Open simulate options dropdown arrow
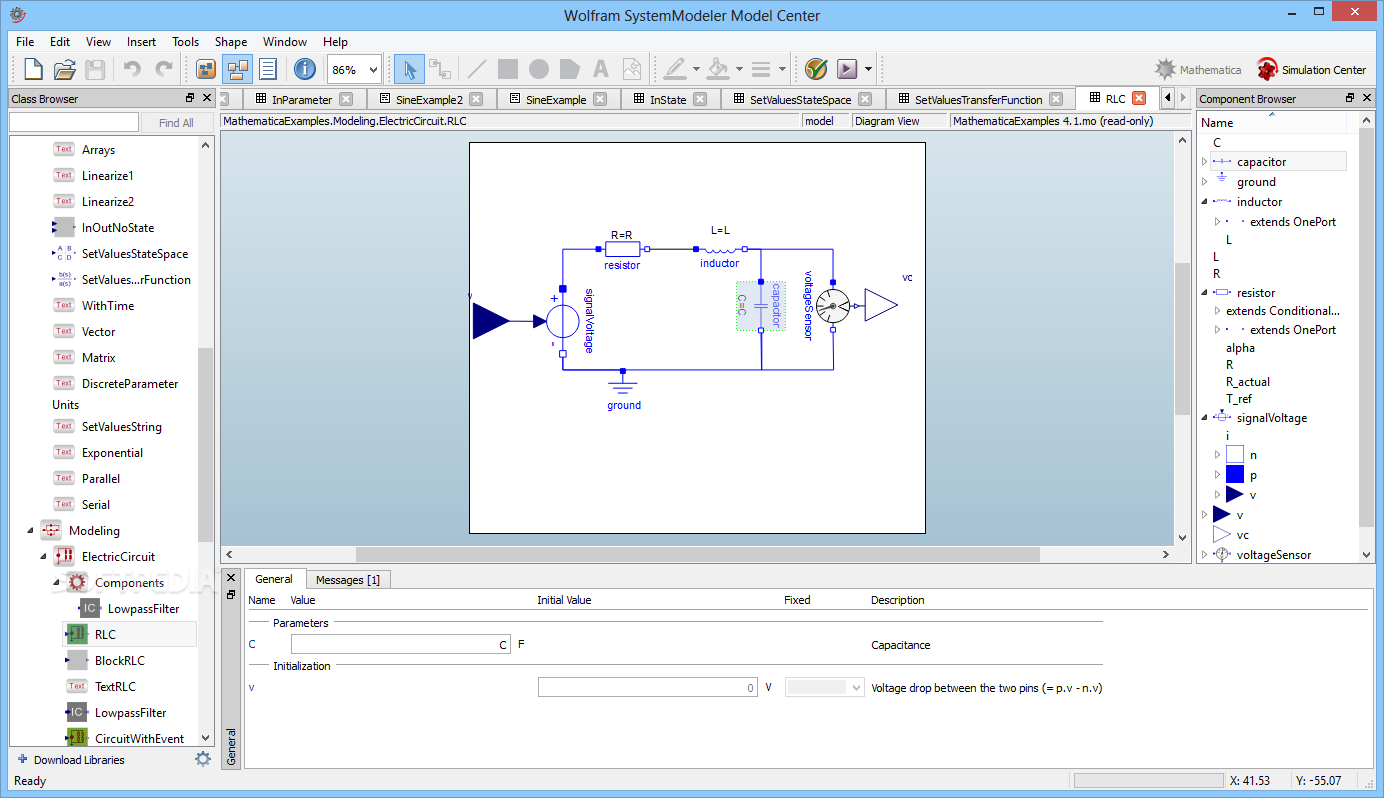This screenshot has width=1384, height=798. pos(868,69)
